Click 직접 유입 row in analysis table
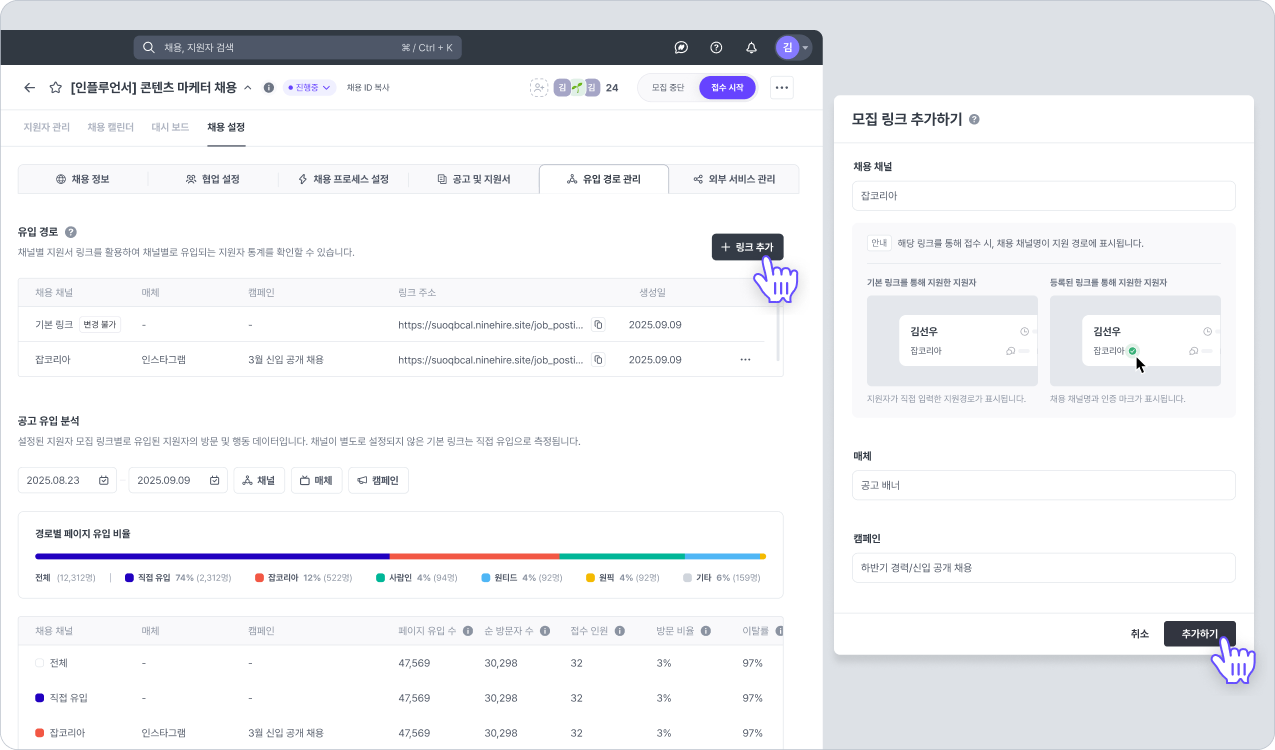 (401, 697)
